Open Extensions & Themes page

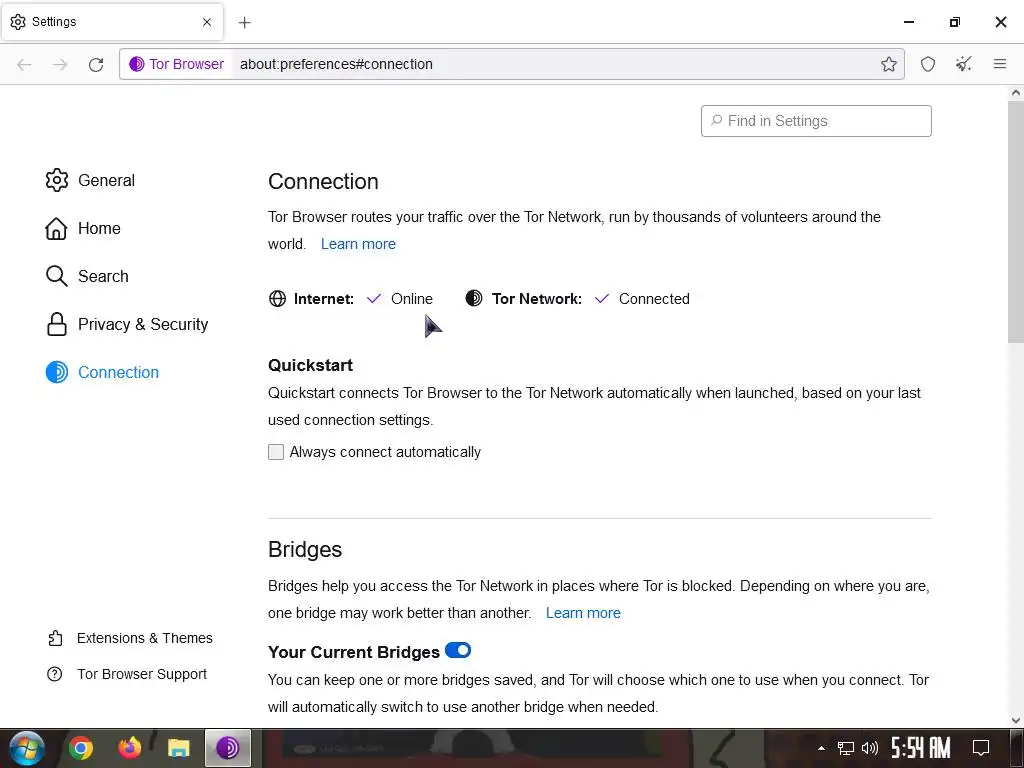point(130,638)
